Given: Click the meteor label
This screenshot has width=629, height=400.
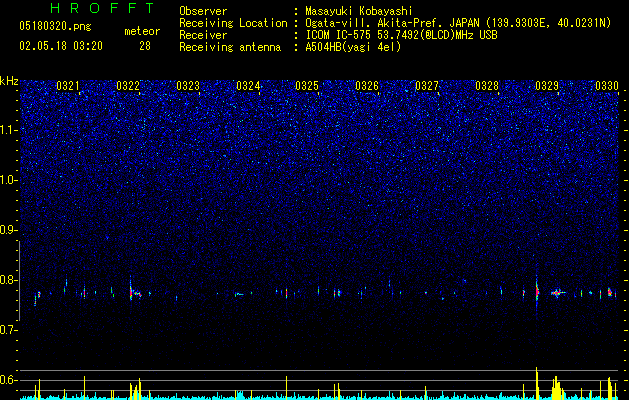Looking at the screenshot, I should (x=142, y=31).
